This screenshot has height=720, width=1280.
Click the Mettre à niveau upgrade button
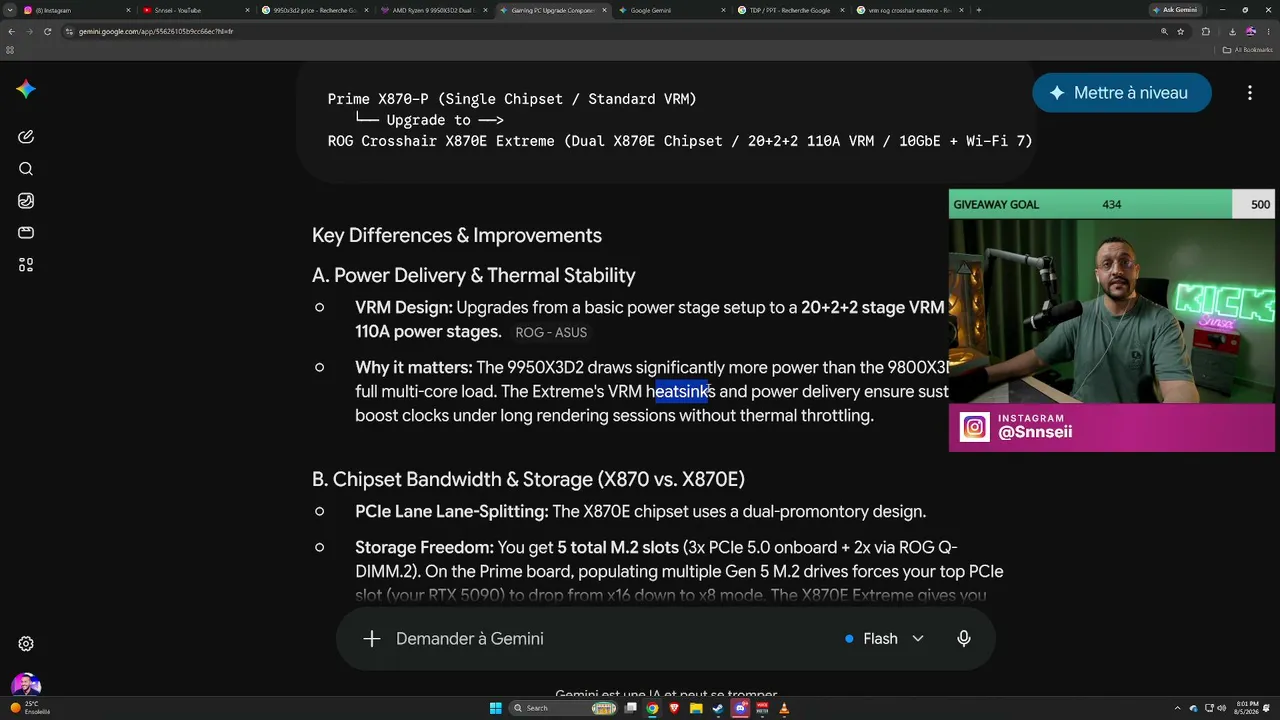point(1122,93)
